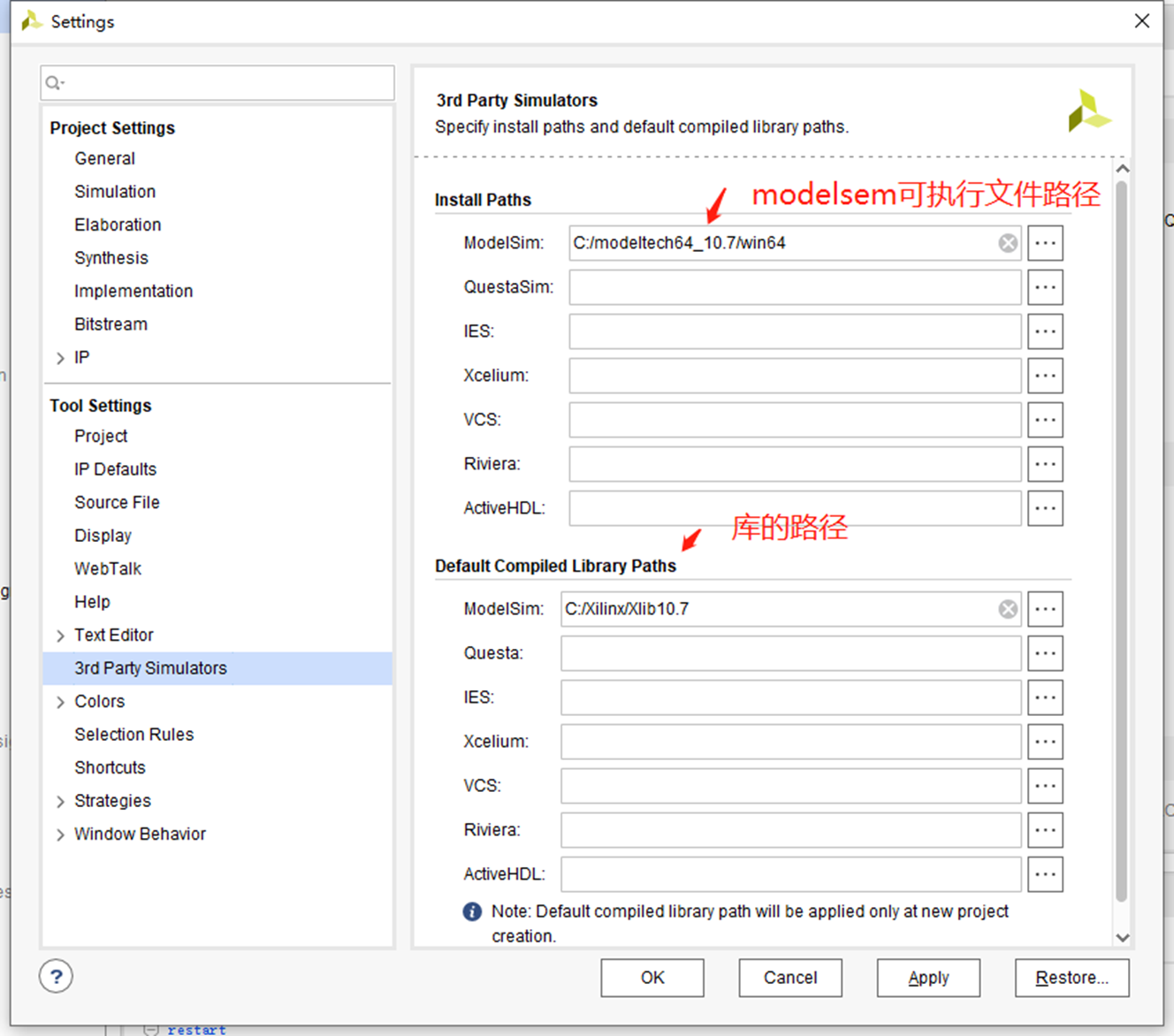Click the Restore button
This screenshot has width=1174, height=1036.
[x=1071, y=978]
